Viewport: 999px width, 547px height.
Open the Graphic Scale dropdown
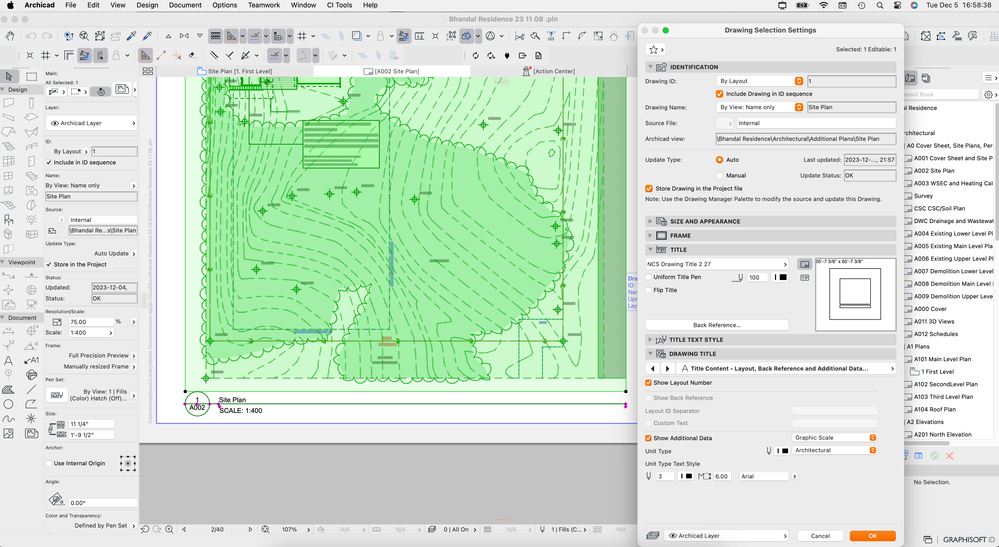[834, 438]
